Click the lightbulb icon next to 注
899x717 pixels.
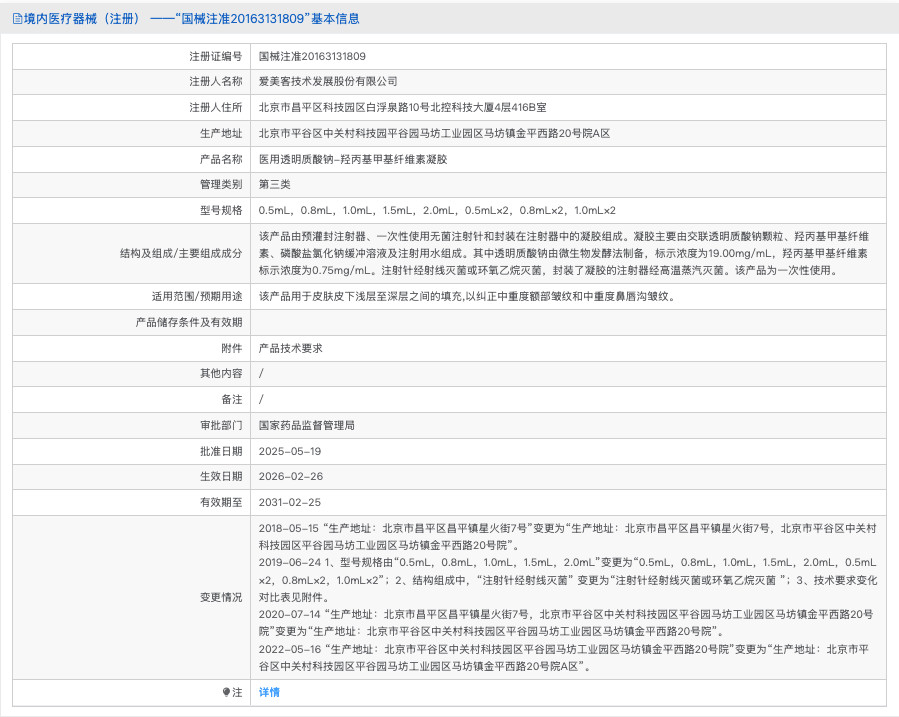225,692
